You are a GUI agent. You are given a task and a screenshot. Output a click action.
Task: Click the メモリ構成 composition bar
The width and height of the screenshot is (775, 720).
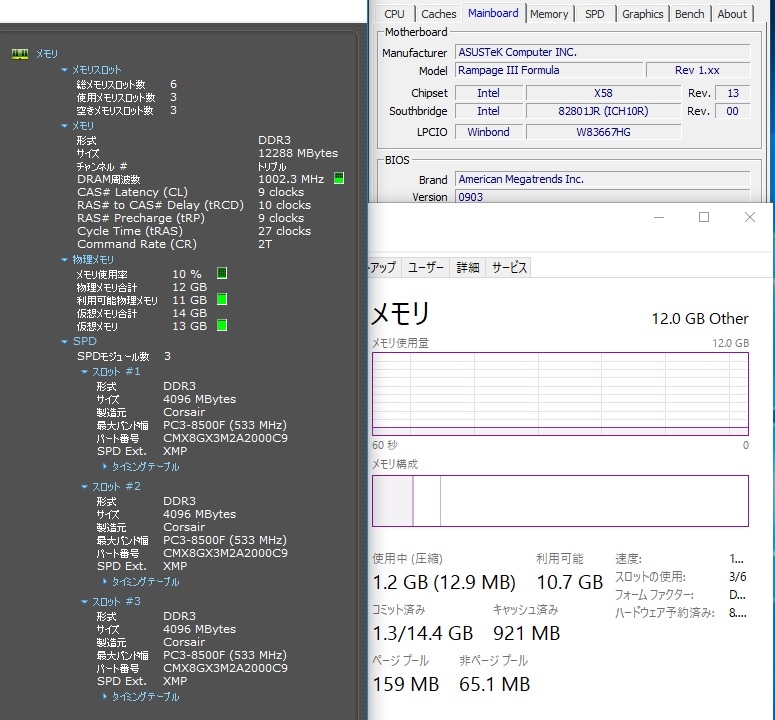point(560,500)
